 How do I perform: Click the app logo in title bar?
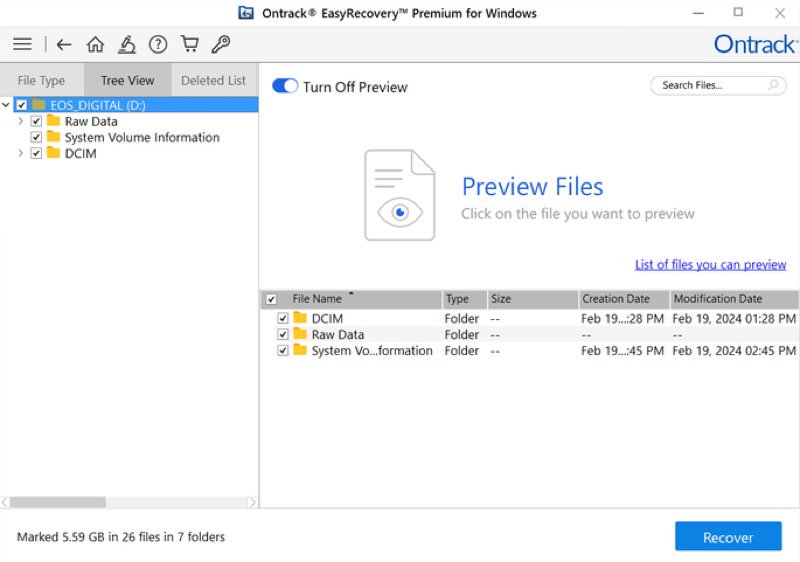[x=246, y=13]
